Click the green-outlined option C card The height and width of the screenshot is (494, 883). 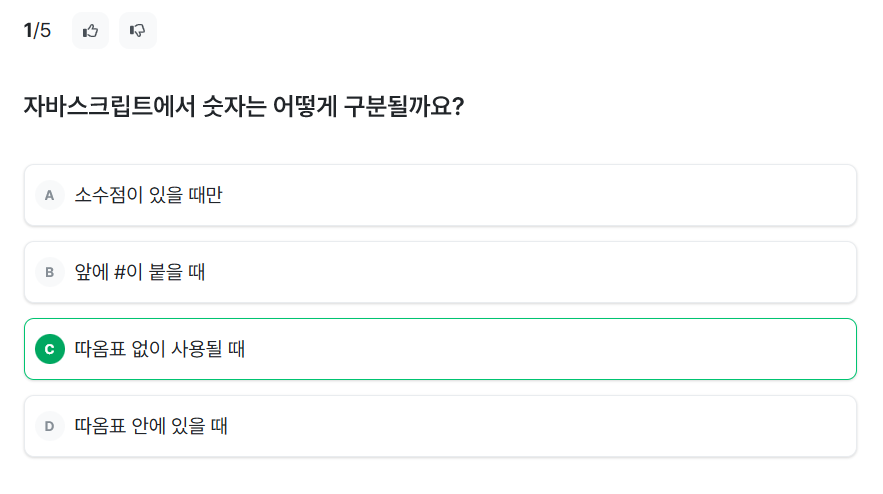click(440, 349)
